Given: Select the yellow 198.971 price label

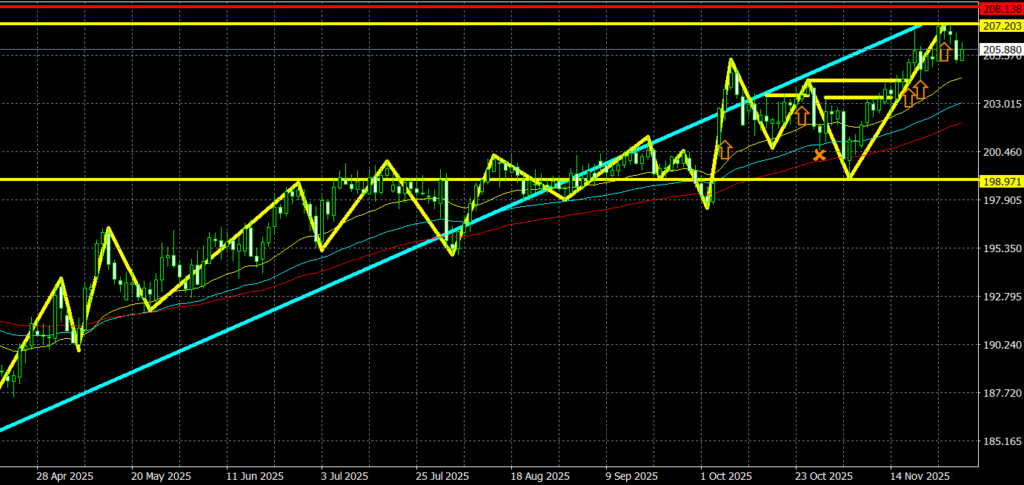Looking at the screenshot, I should point(1000,180).
